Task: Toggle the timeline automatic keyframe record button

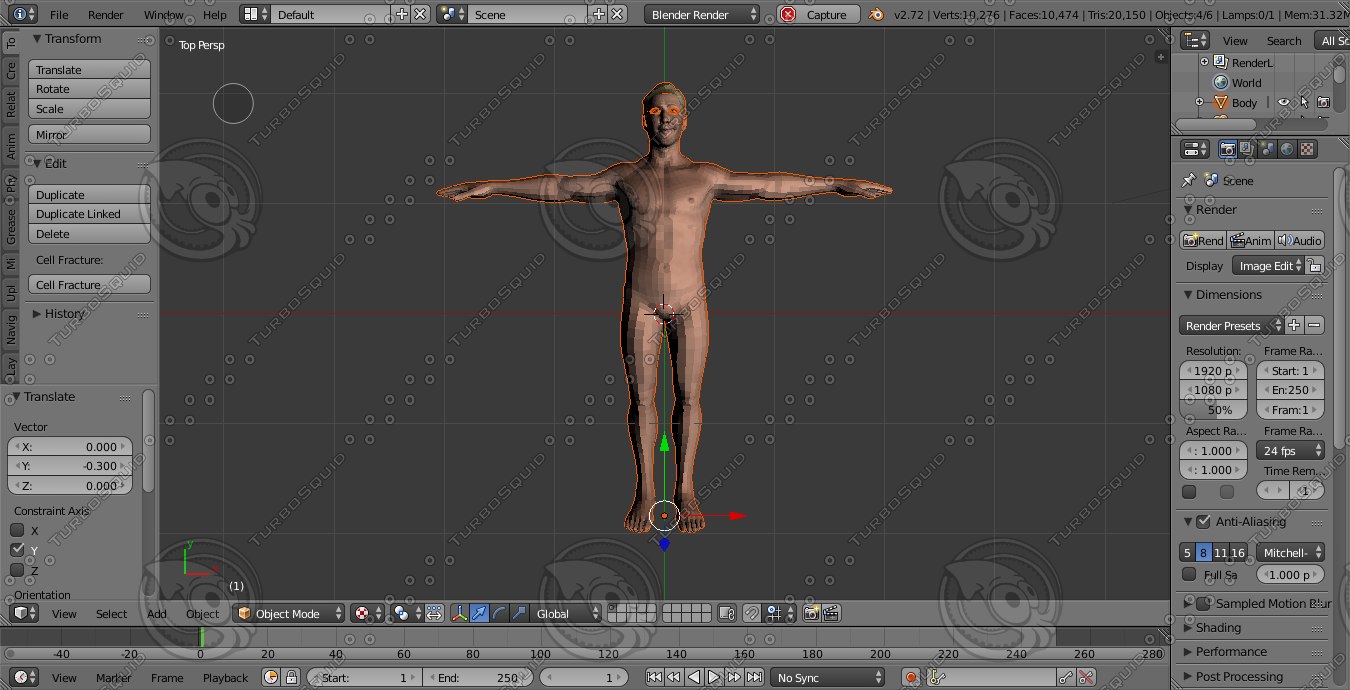Action: pos(911,677)
